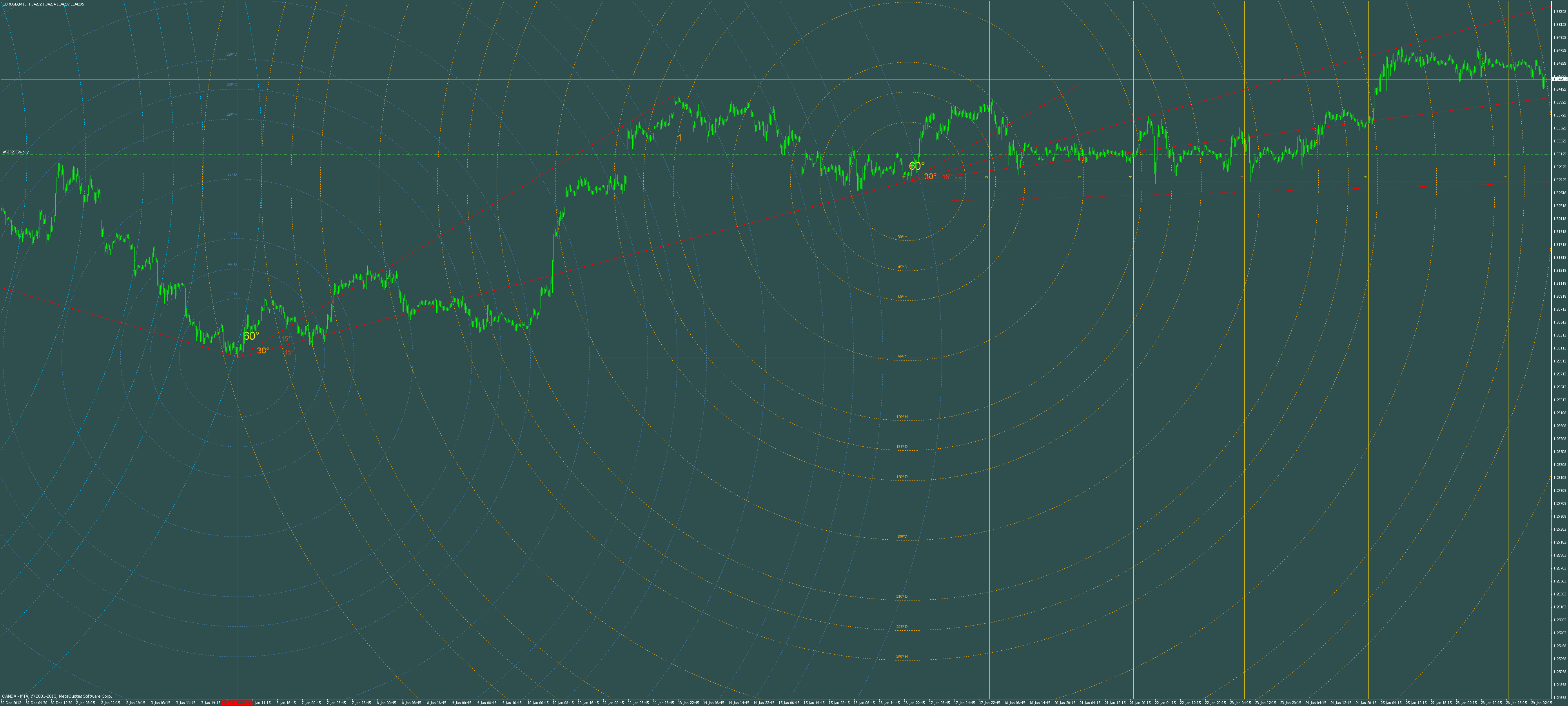Click the 1.32923 price axis label
The image size is (1568, 706).
click(1559, 167)
